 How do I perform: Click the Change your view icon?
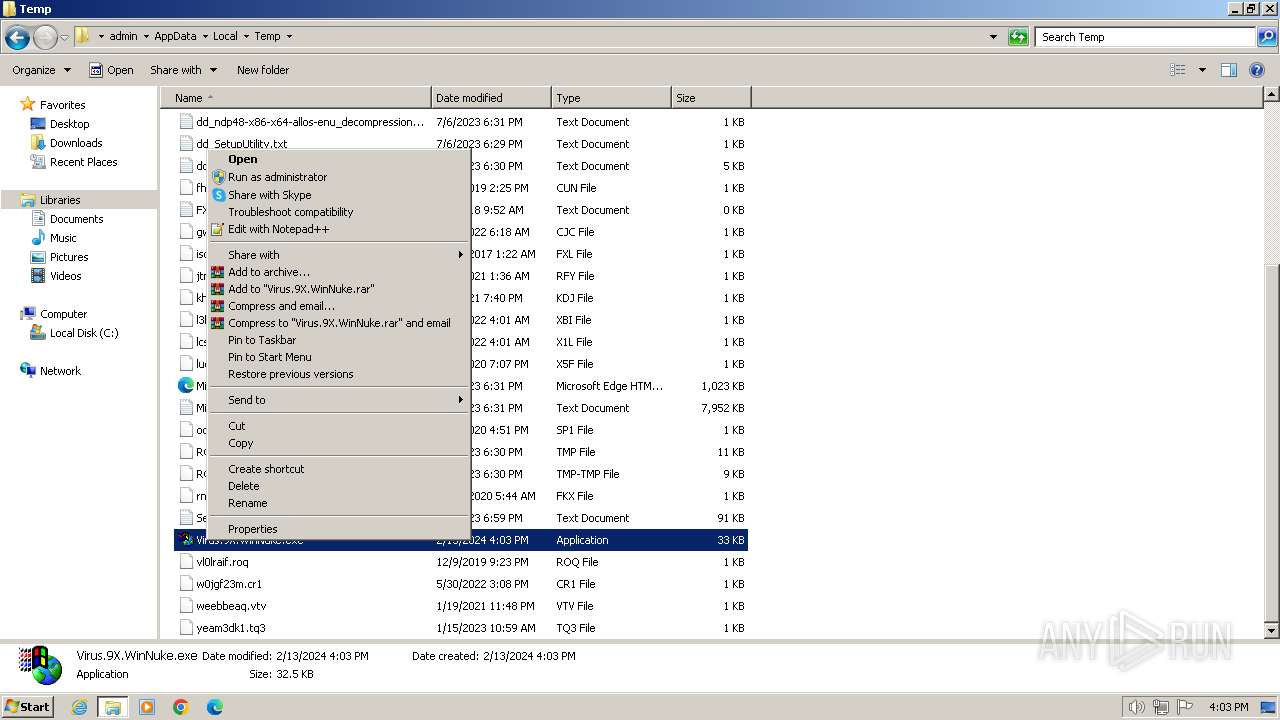1178,70
